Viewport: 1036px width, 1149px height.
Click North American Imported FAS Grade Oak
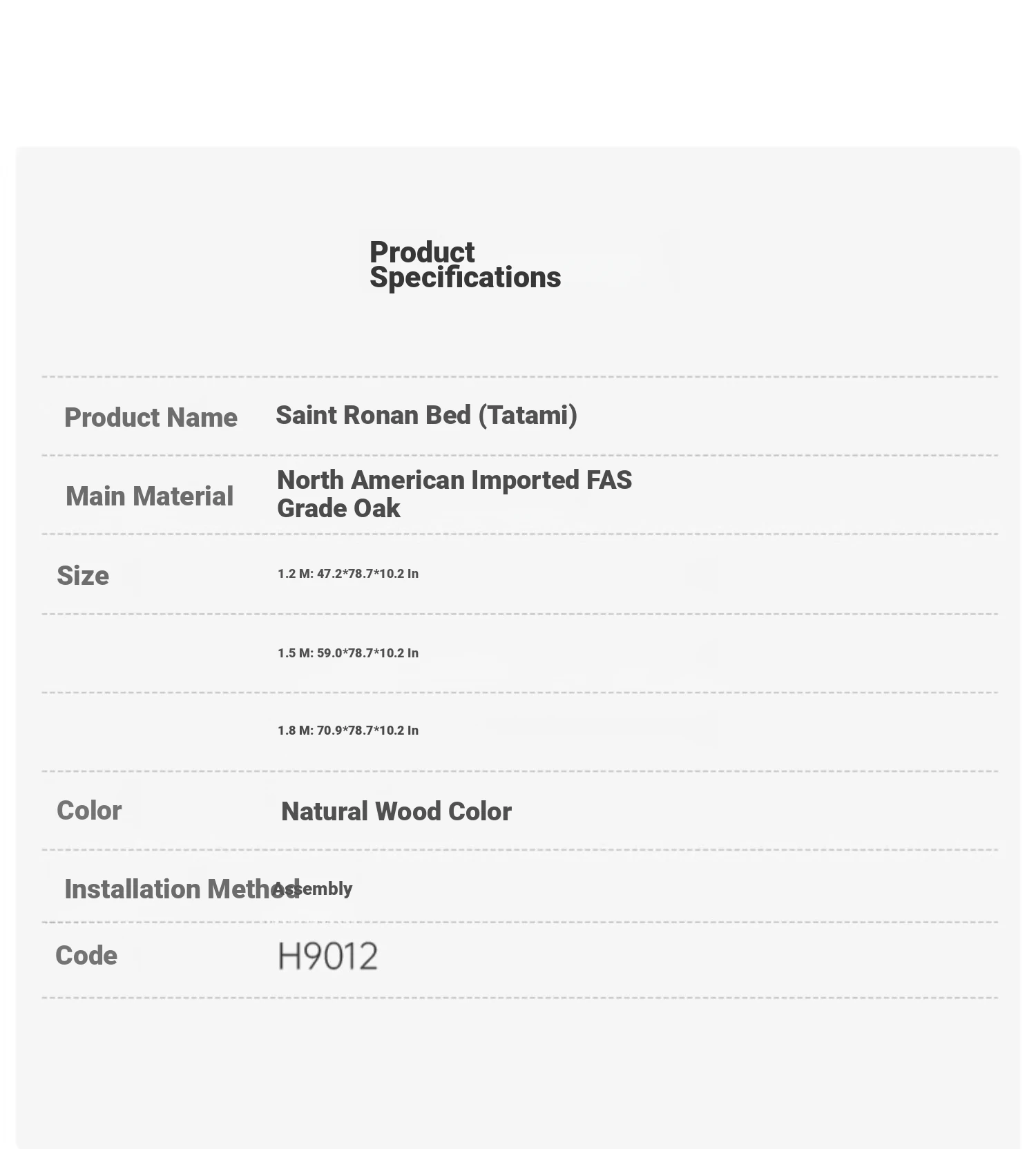454,494
